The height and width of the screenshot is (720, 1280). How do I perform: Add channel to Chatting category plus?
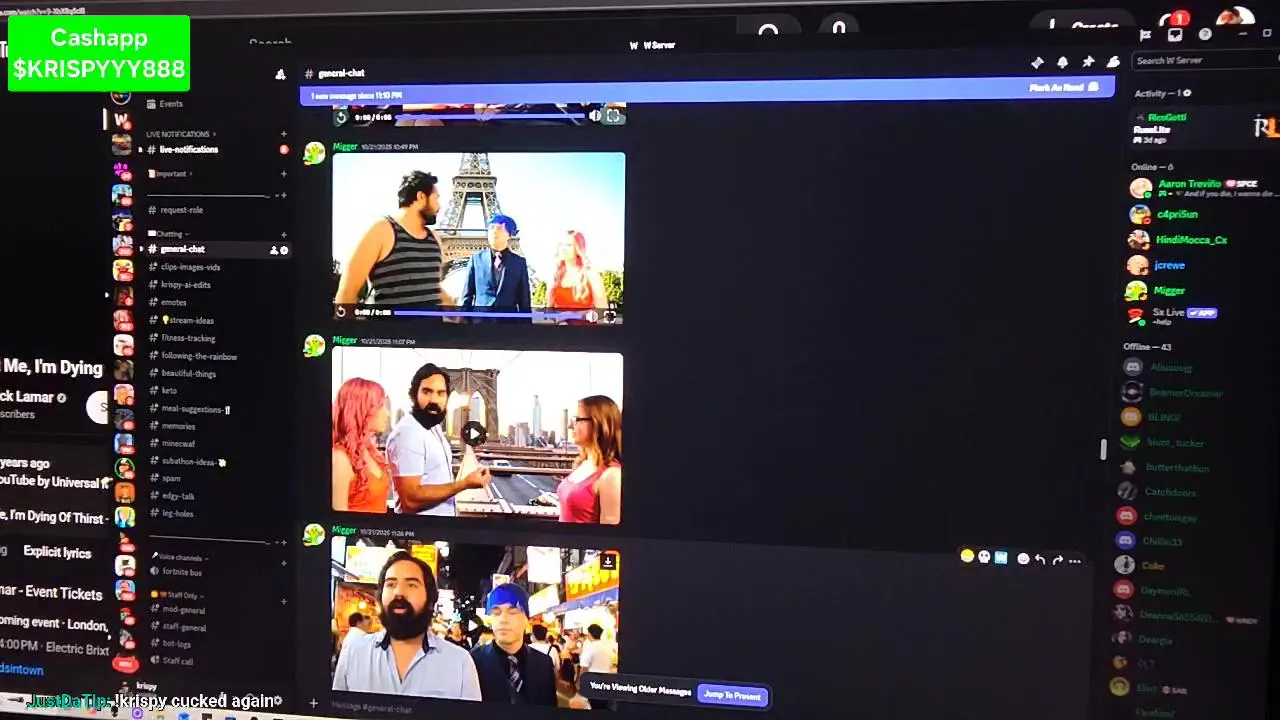click(284, 233)
